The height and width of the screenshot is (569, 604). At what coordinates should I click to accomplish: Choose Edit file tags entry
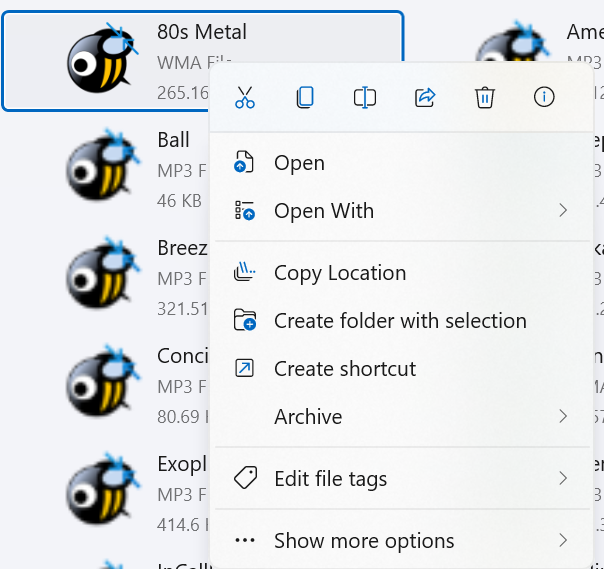click(402, 478)
